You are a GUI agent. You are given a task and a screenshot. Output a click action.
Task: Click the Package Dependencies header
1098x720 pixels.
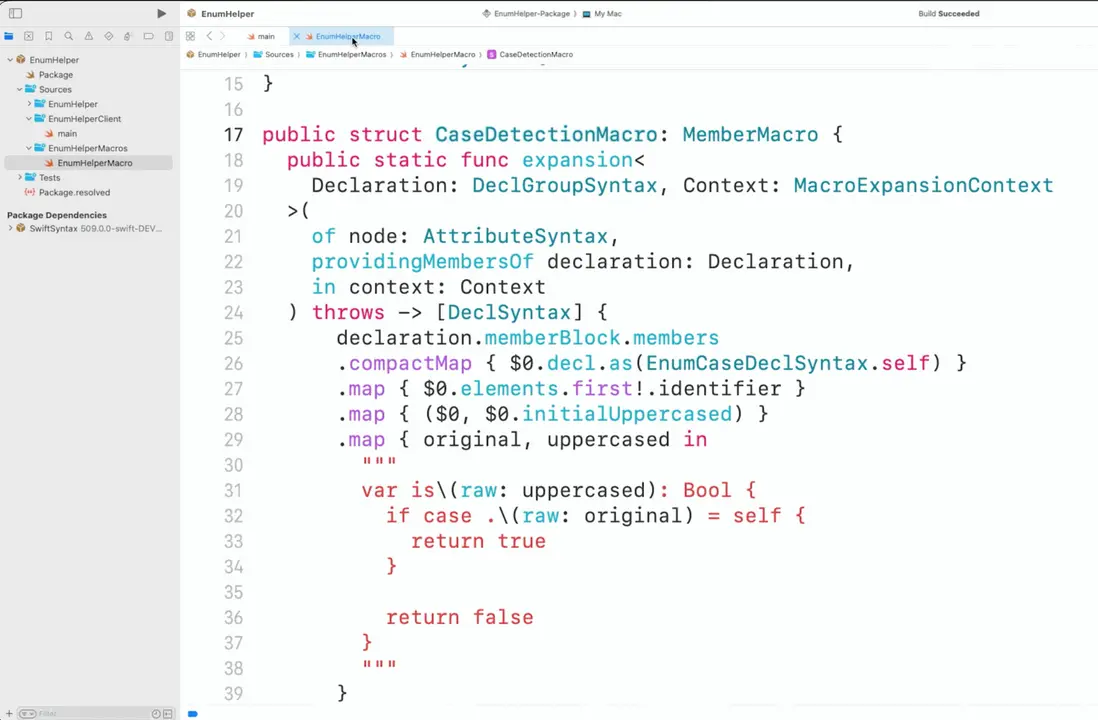(x=57, y=215)
